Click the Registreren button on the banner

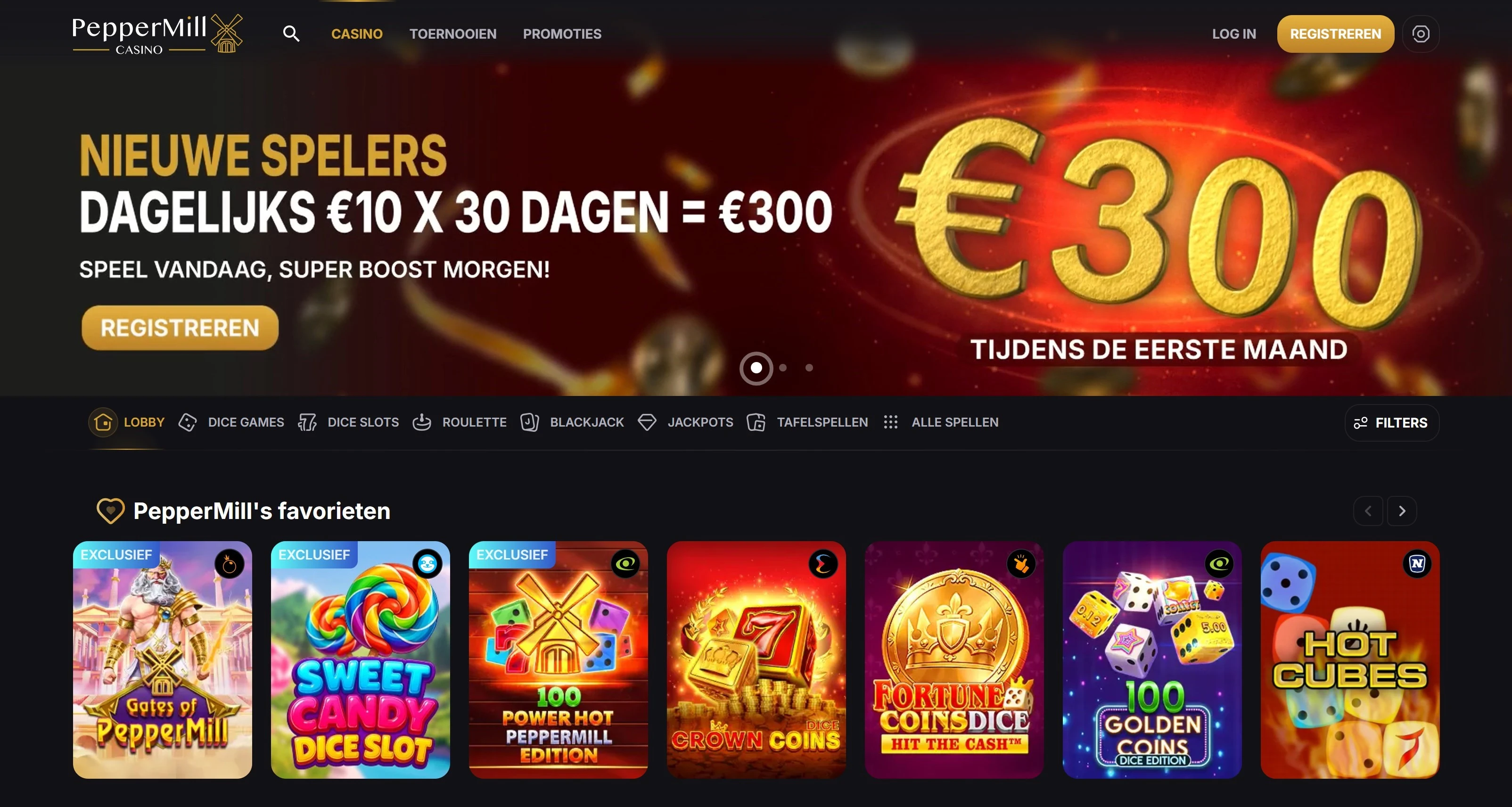pyautogui.click(x=180, y=328)
